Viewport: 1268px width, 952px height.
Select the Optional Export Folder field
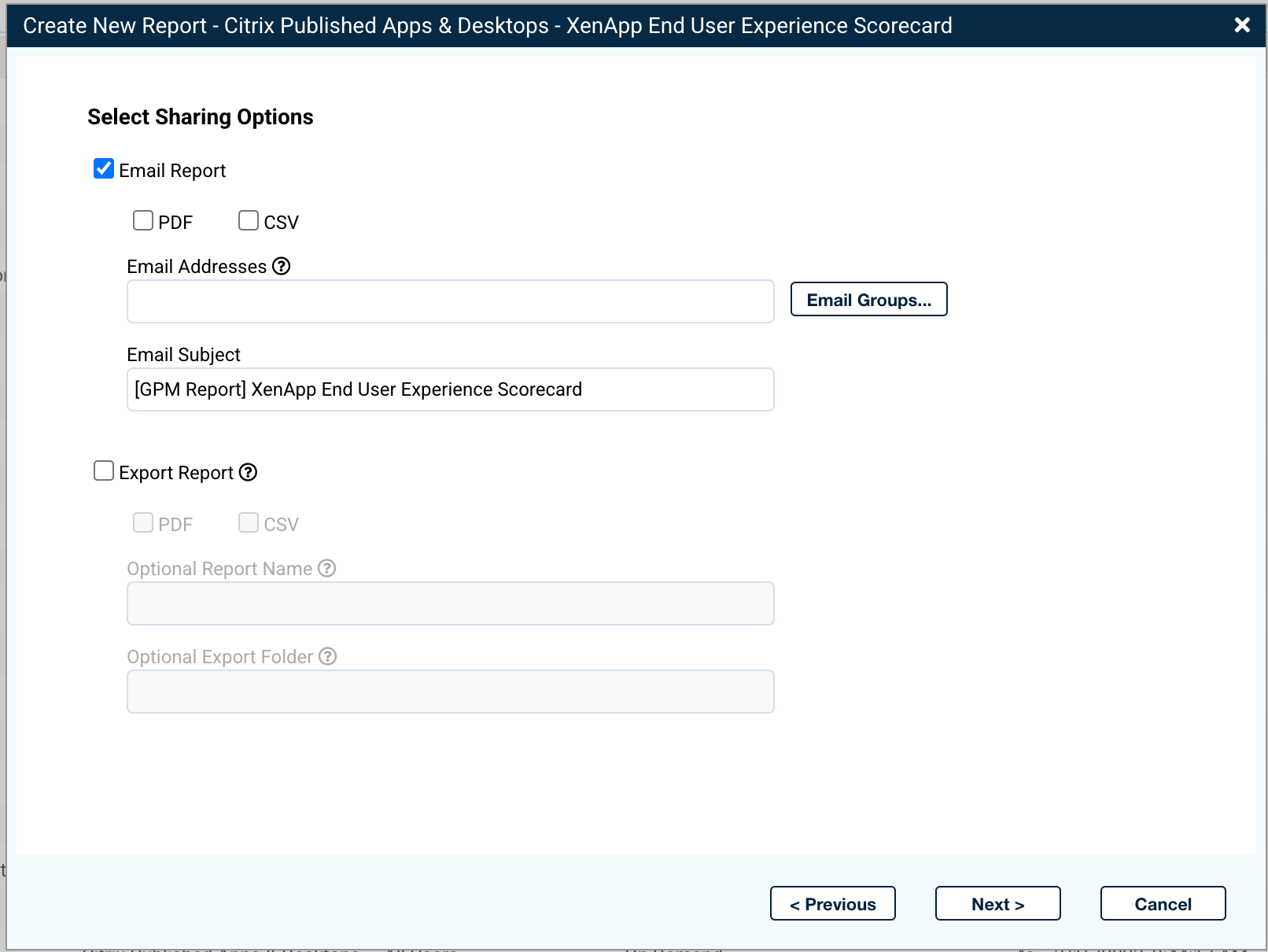pyautogui.click(x=451, y=692)
